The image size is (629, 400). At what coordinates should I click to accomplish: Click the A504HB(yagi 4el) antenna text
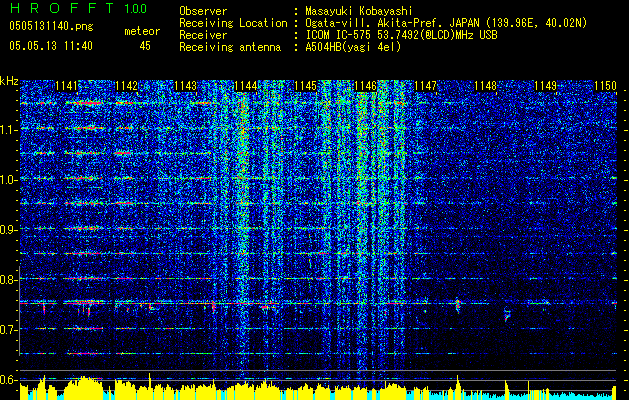click(x=353, y=47)
